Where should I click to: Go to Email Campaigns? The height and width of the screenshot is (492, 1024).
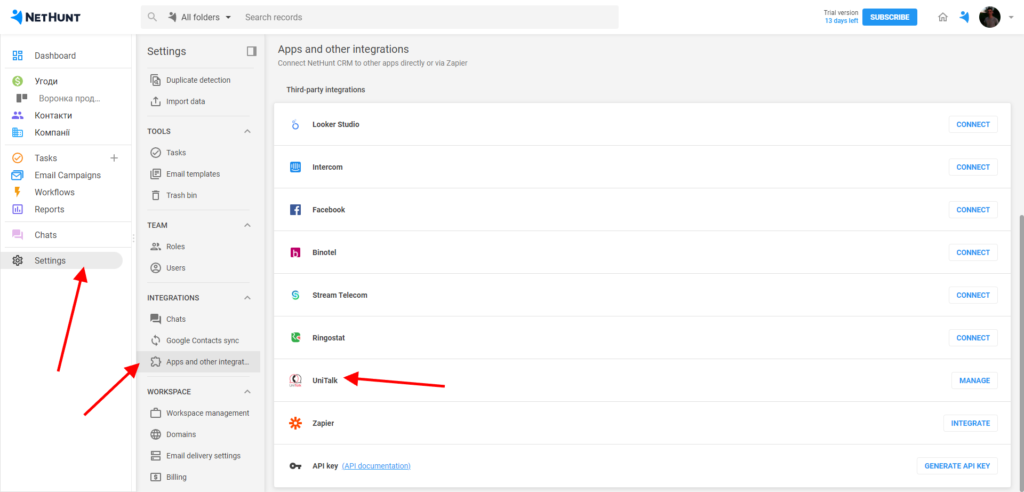click(x=67, y=175)
